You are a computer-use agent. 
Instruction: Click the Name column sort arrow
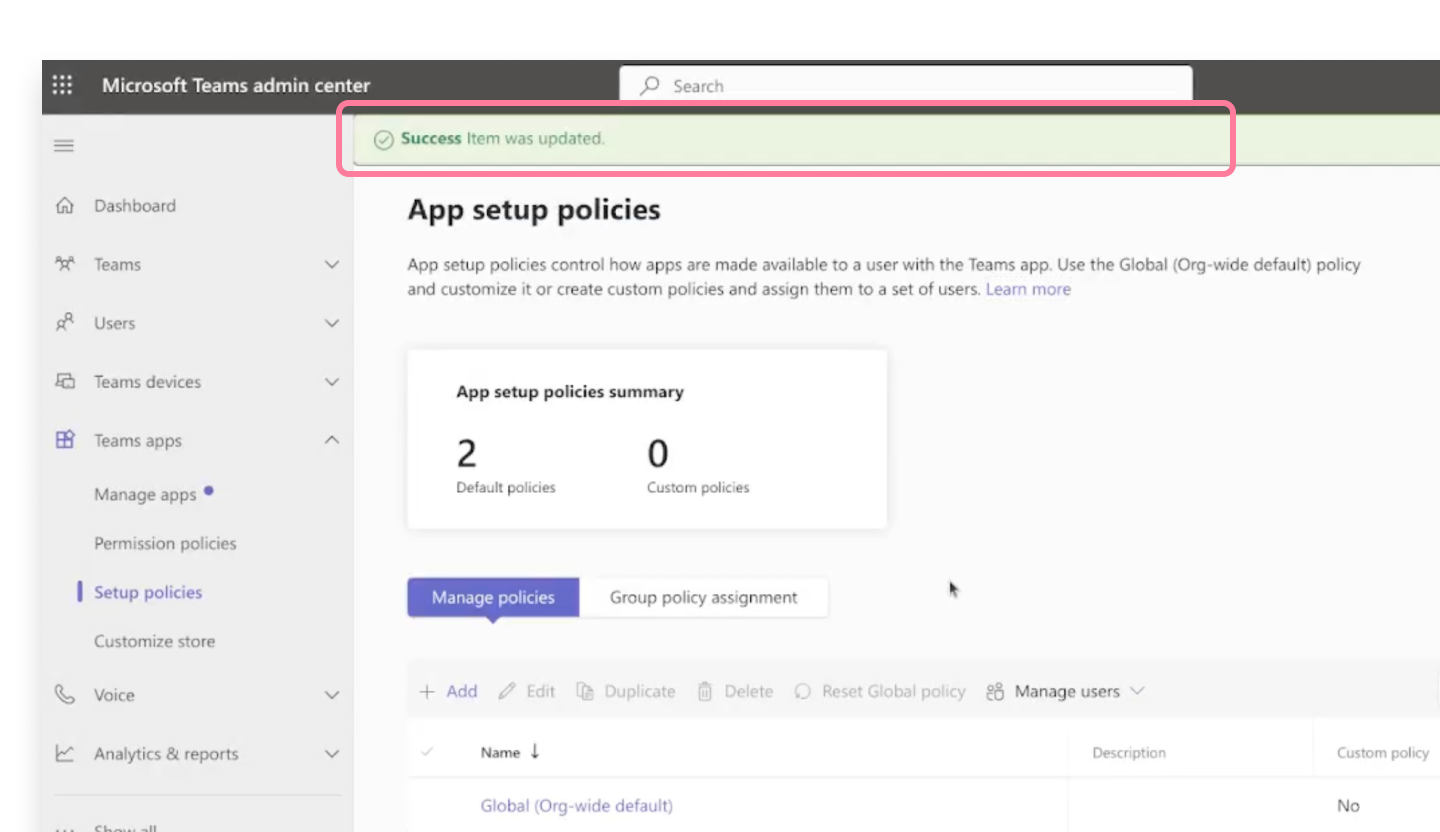[x=535, y=751]
